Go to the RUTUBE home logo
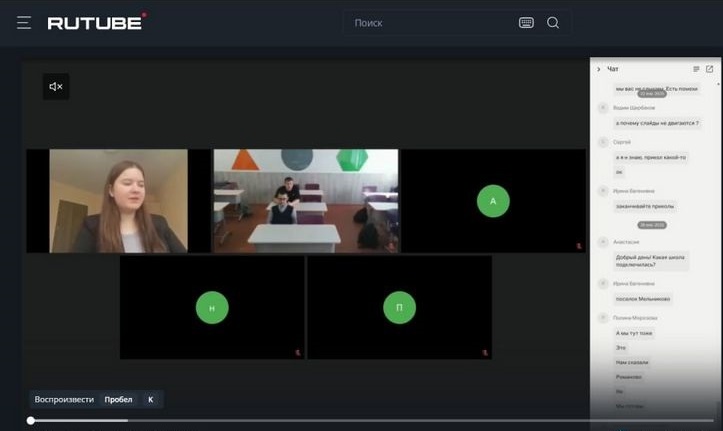The image size is (723, 431). click(x=97, y=22)
